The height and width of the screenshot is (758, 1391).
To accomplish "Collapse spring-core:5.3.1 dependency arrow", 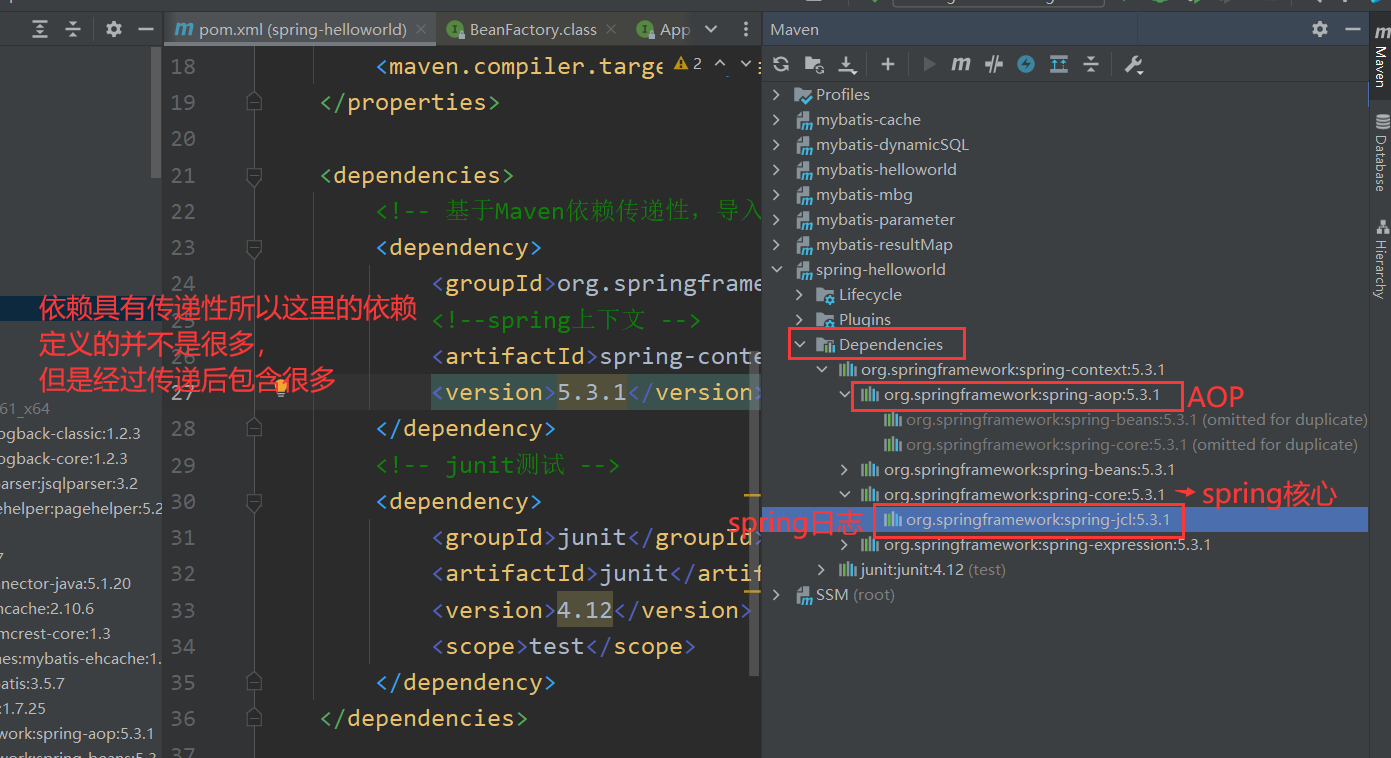I will pos(845,494).
